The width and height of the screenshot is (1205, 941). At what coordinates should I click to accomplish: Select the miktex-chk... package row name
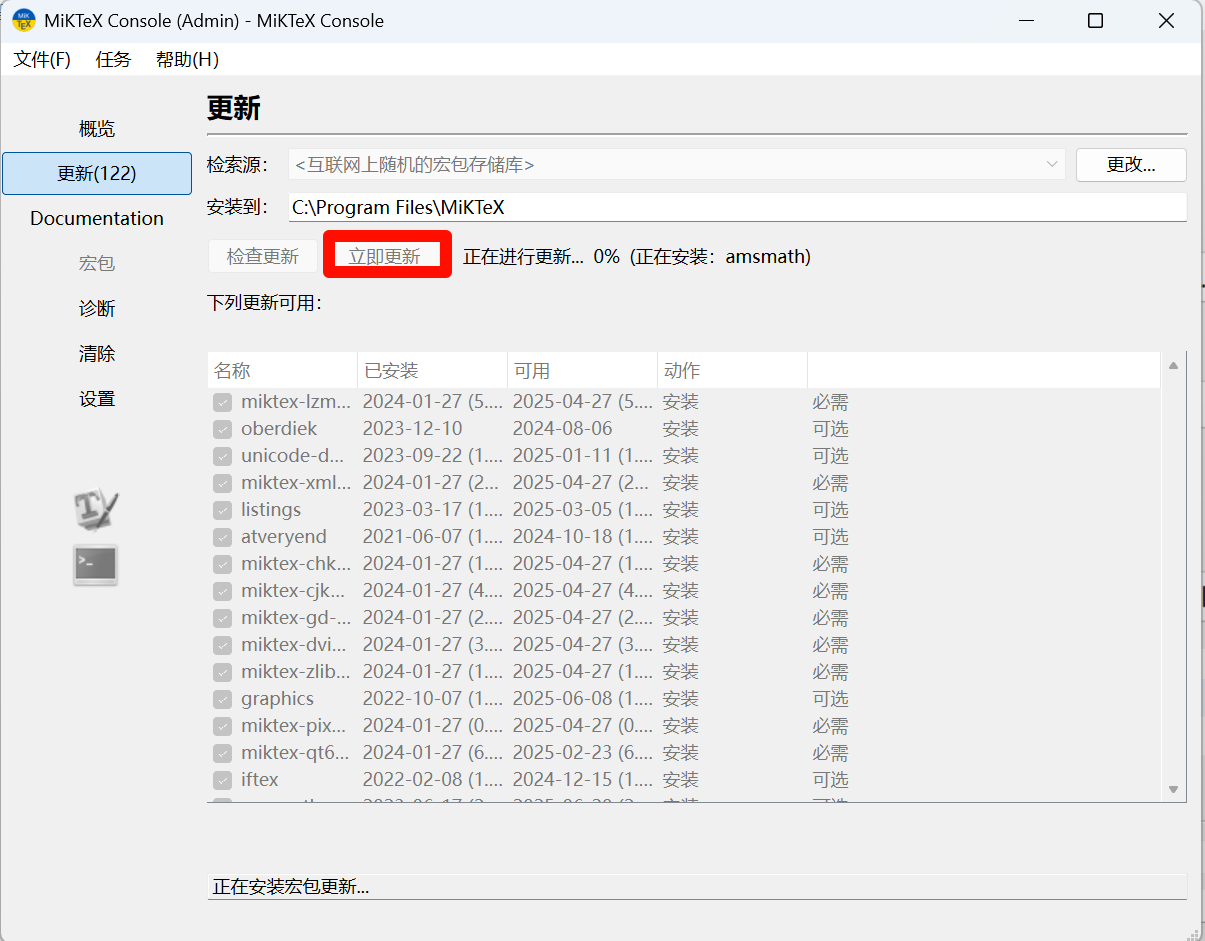296,564
